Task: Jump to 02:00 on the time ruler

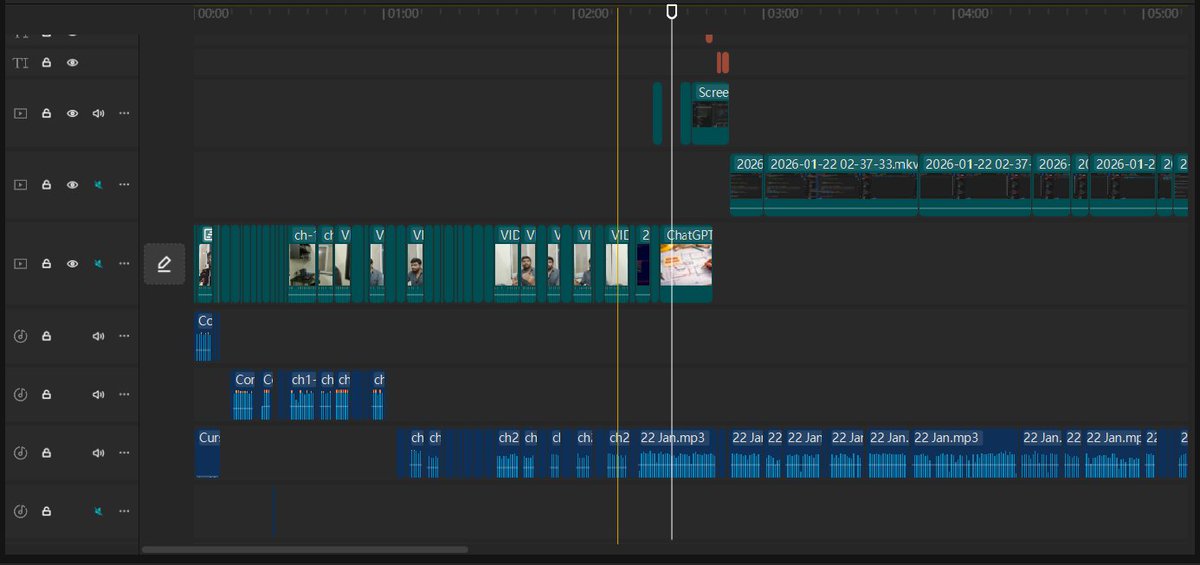Action: click(591, 14)
